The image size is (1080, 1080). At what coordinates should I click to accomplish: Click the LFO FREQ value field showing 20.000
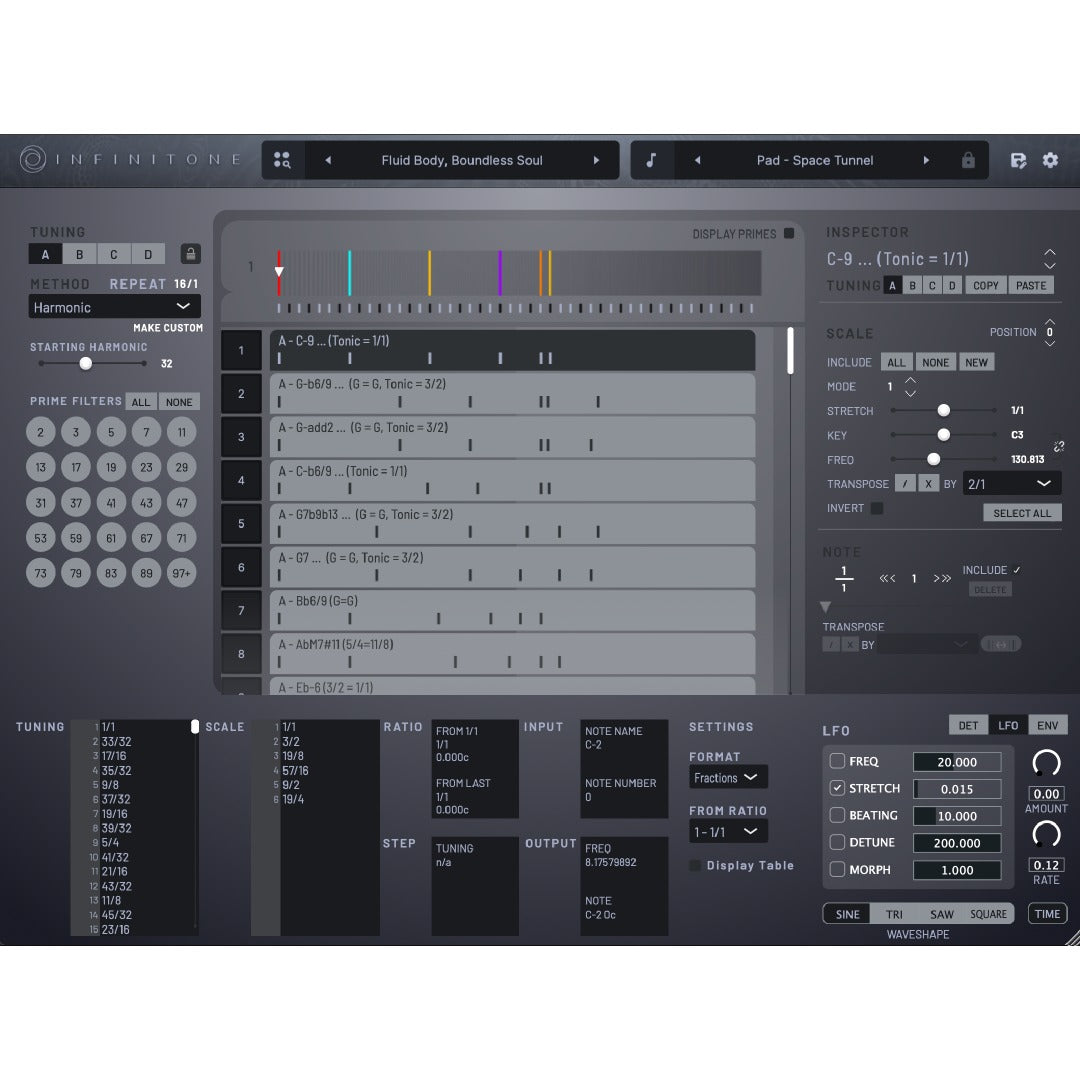[956, 761]
